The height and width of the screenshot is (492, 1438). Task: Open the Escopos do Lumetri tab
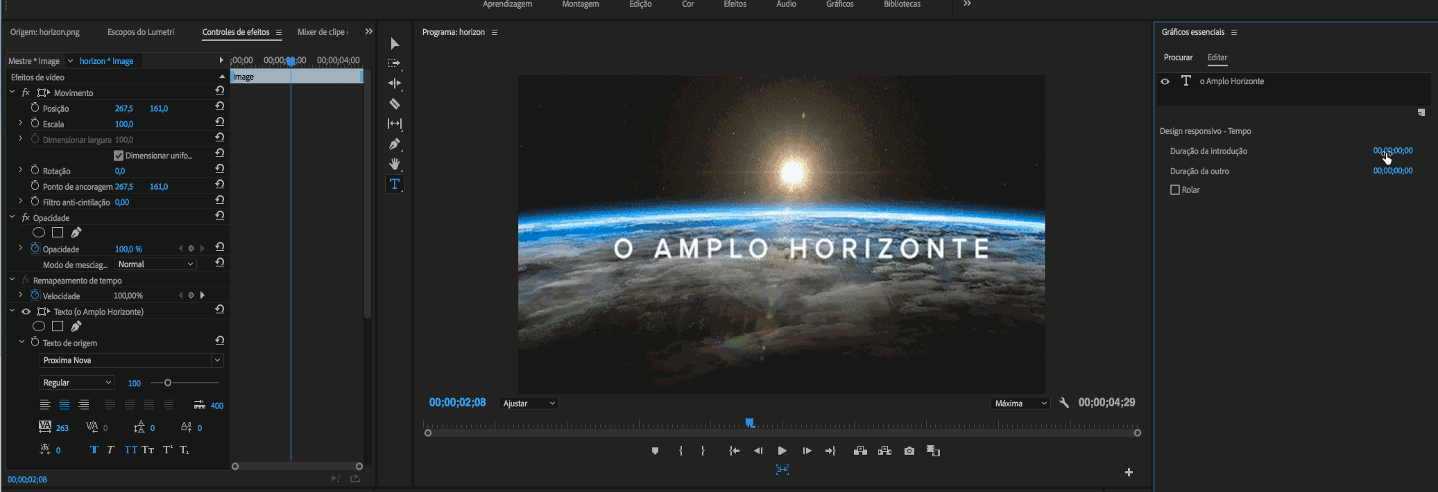pos(140,32)
